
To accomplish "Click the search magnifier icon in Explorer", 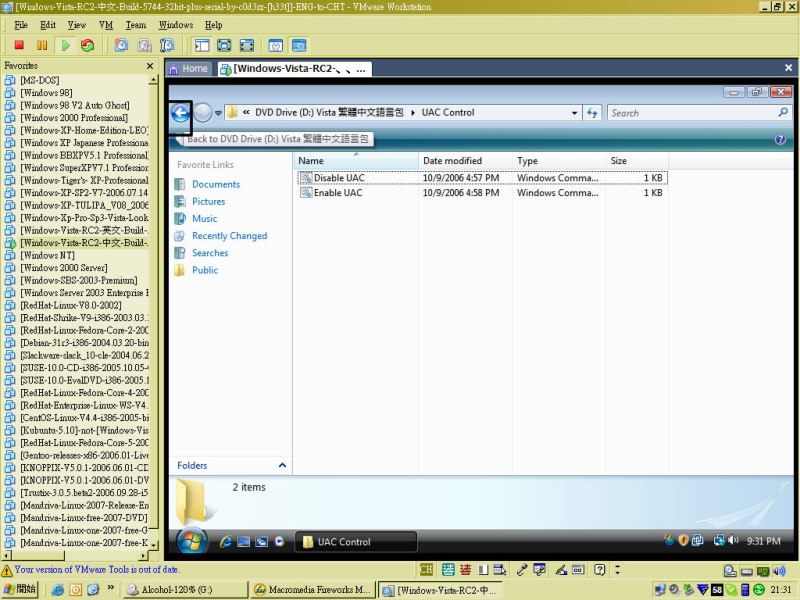I will click(783, 112).
